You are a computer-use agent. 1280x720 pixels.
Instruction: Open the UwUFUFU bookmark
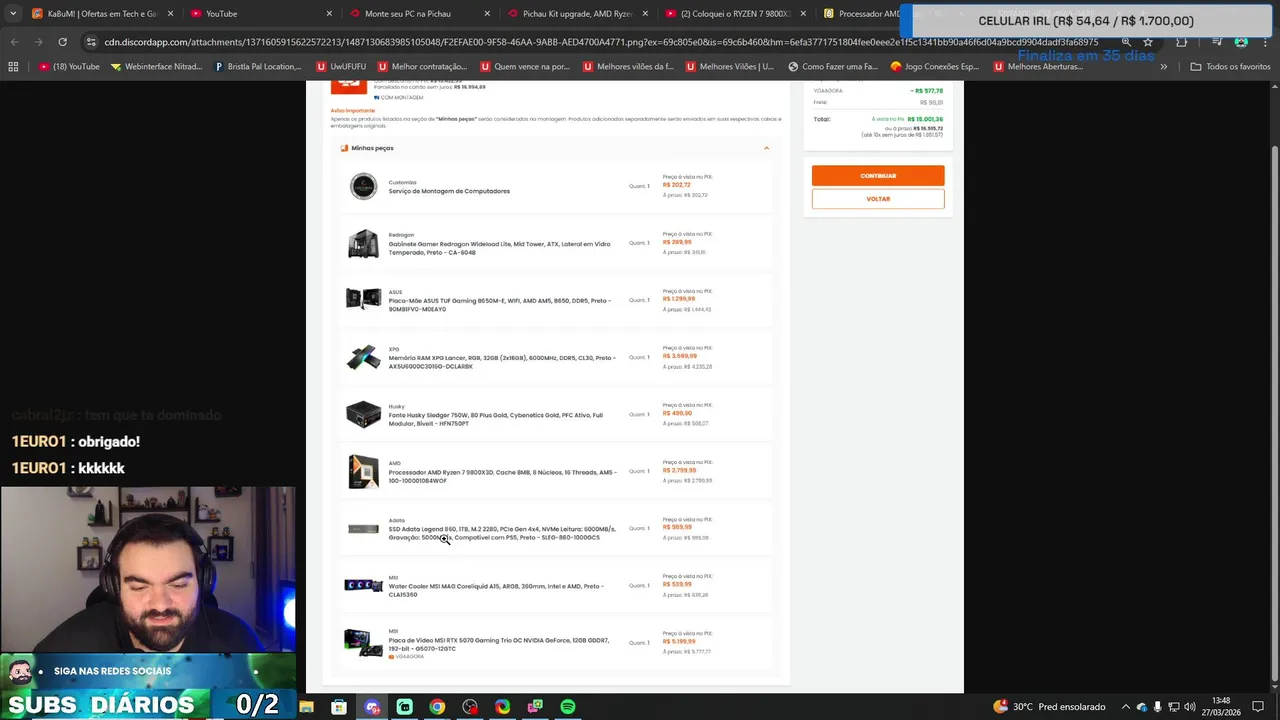click(x=340, y=67)
